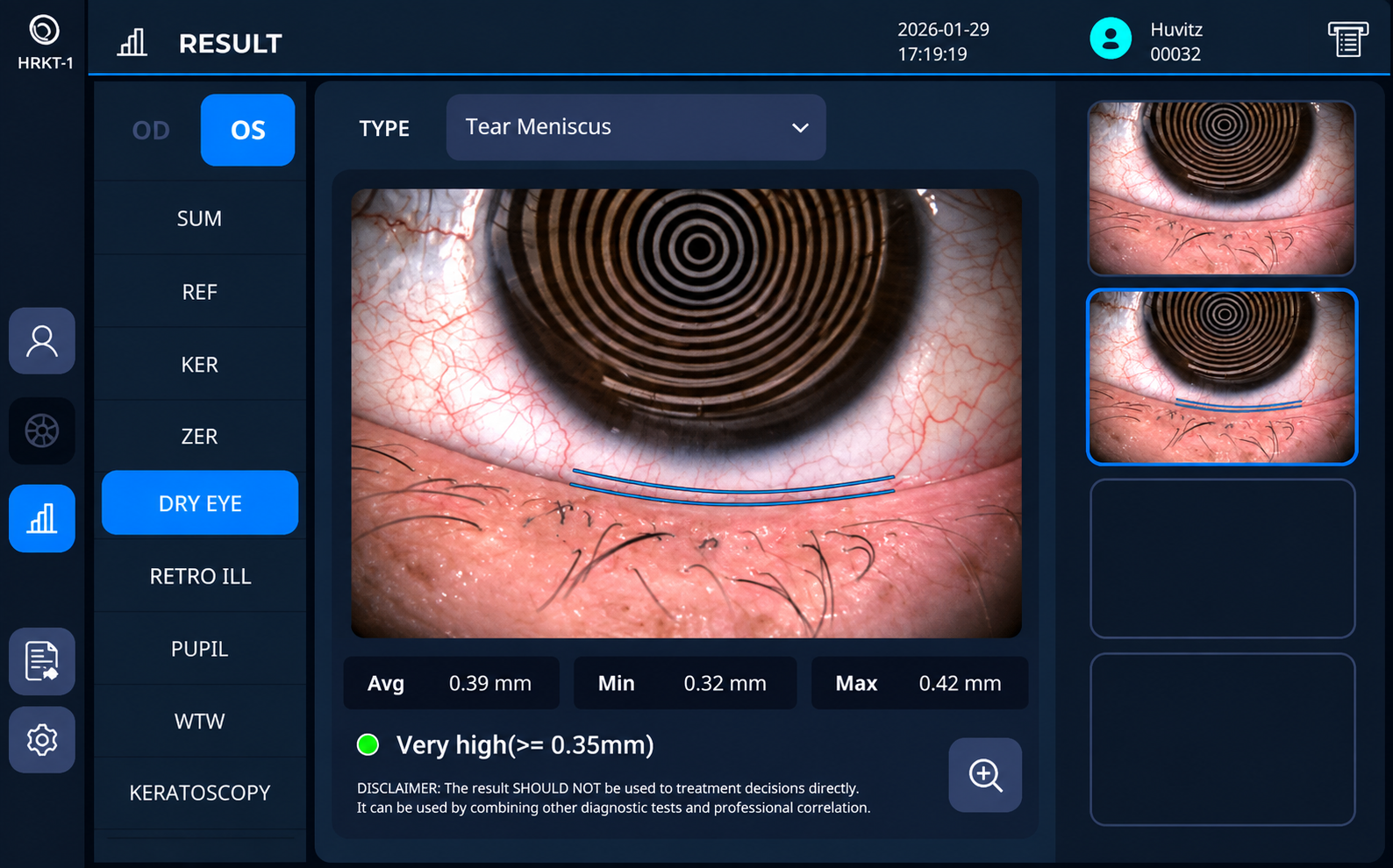Switch to the OD eye

[x=151, y=131]
